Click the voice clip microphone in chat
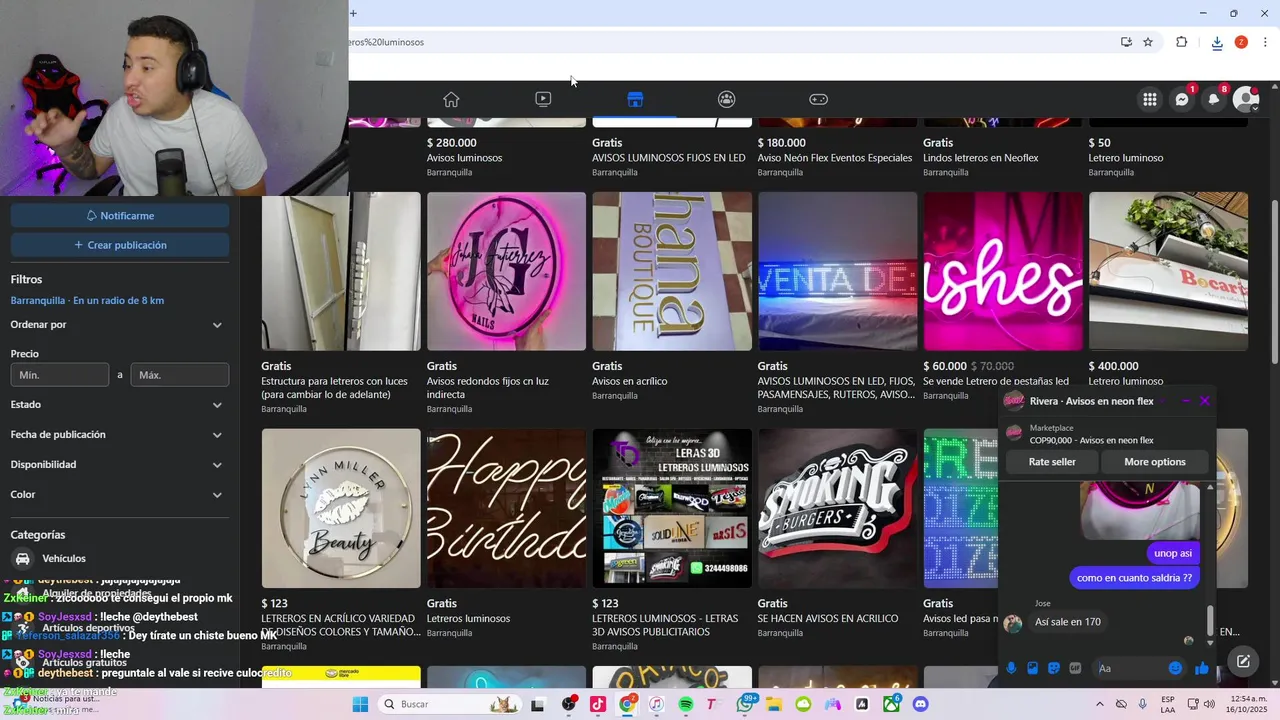Image resolution: width=1280 pixels, height=720 pixels. pos(1011,668)
